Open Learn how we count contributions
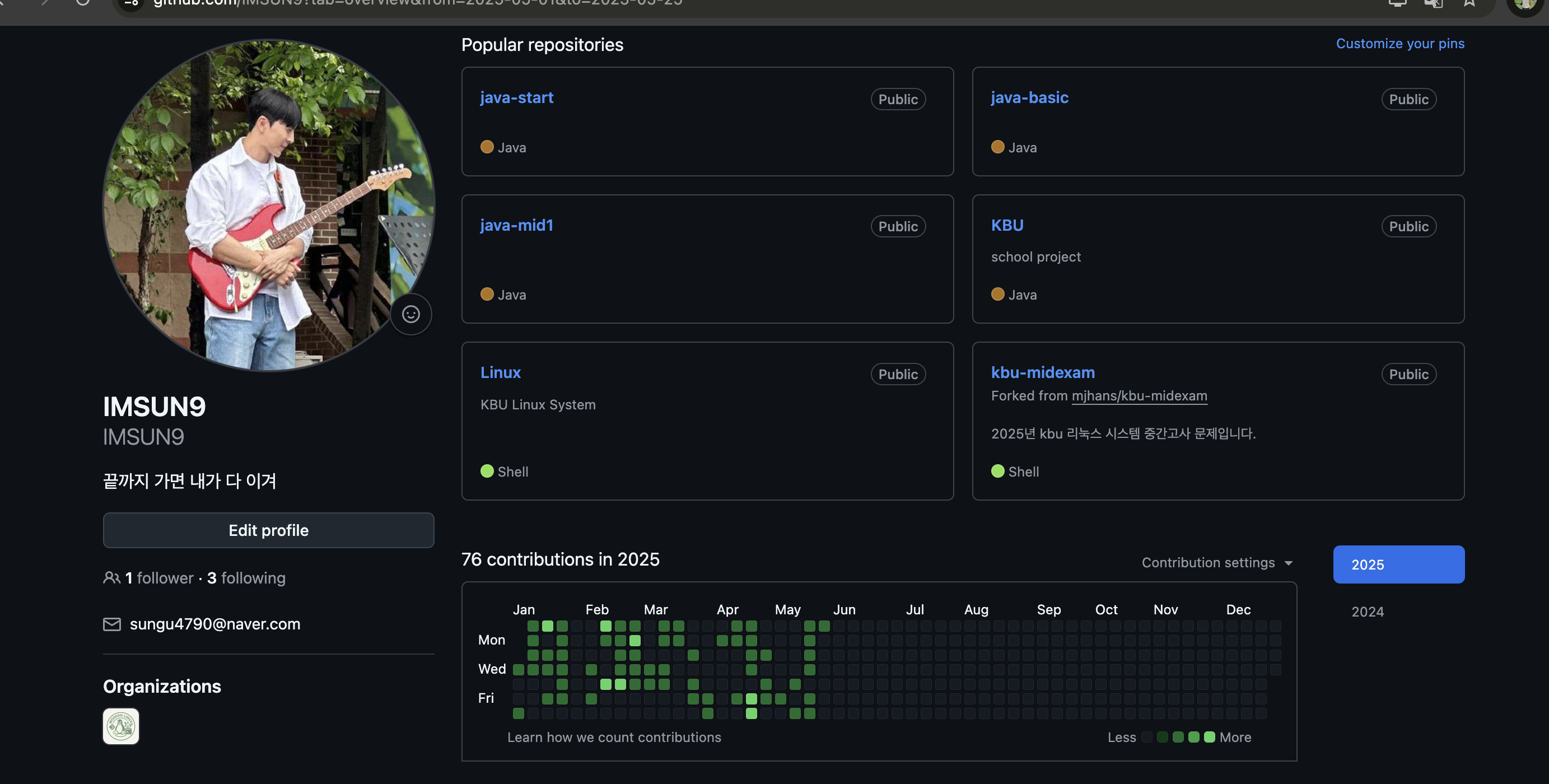The image size is (1549, 784). coord(614,737)
